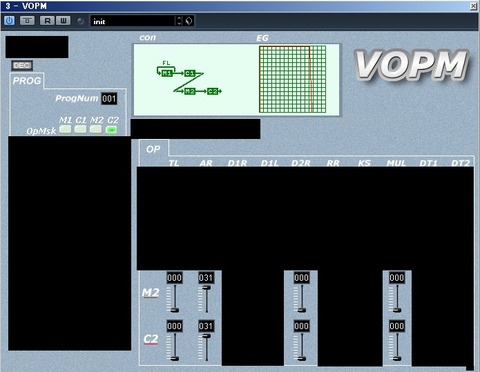Image resolution: width=480 pixels, height=372 pixels.
Task: Click the C2 MUL slider handle
Action: click(x=397, y=359)
